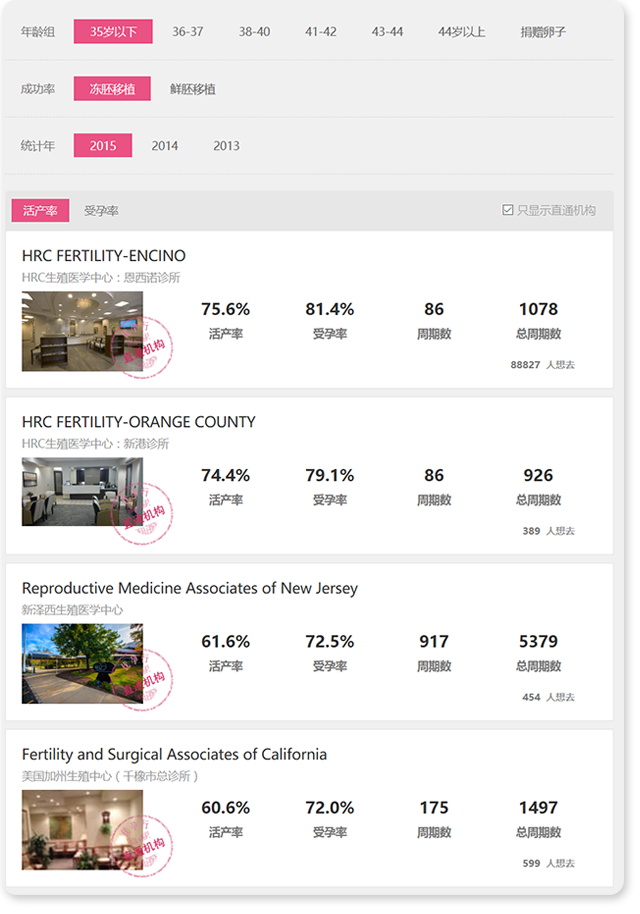
Task: Open Fertility and Surgical Associates of California
Action: click(x=174, y=754)
